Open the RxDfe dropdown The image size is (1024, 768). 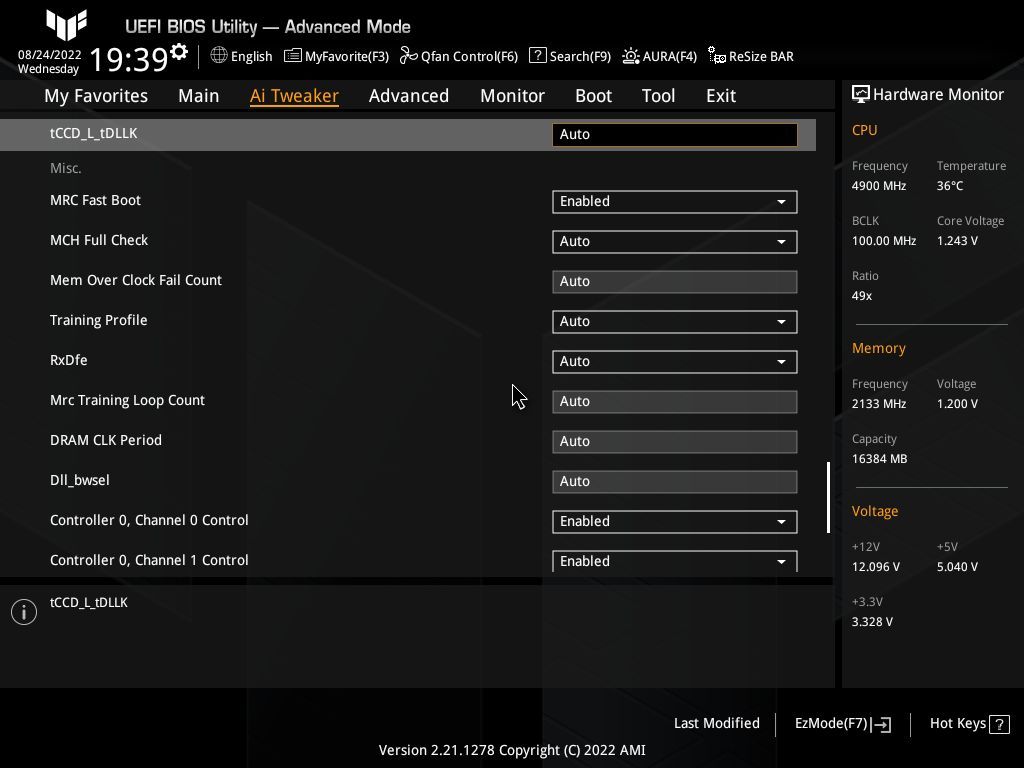coord(675,362)
